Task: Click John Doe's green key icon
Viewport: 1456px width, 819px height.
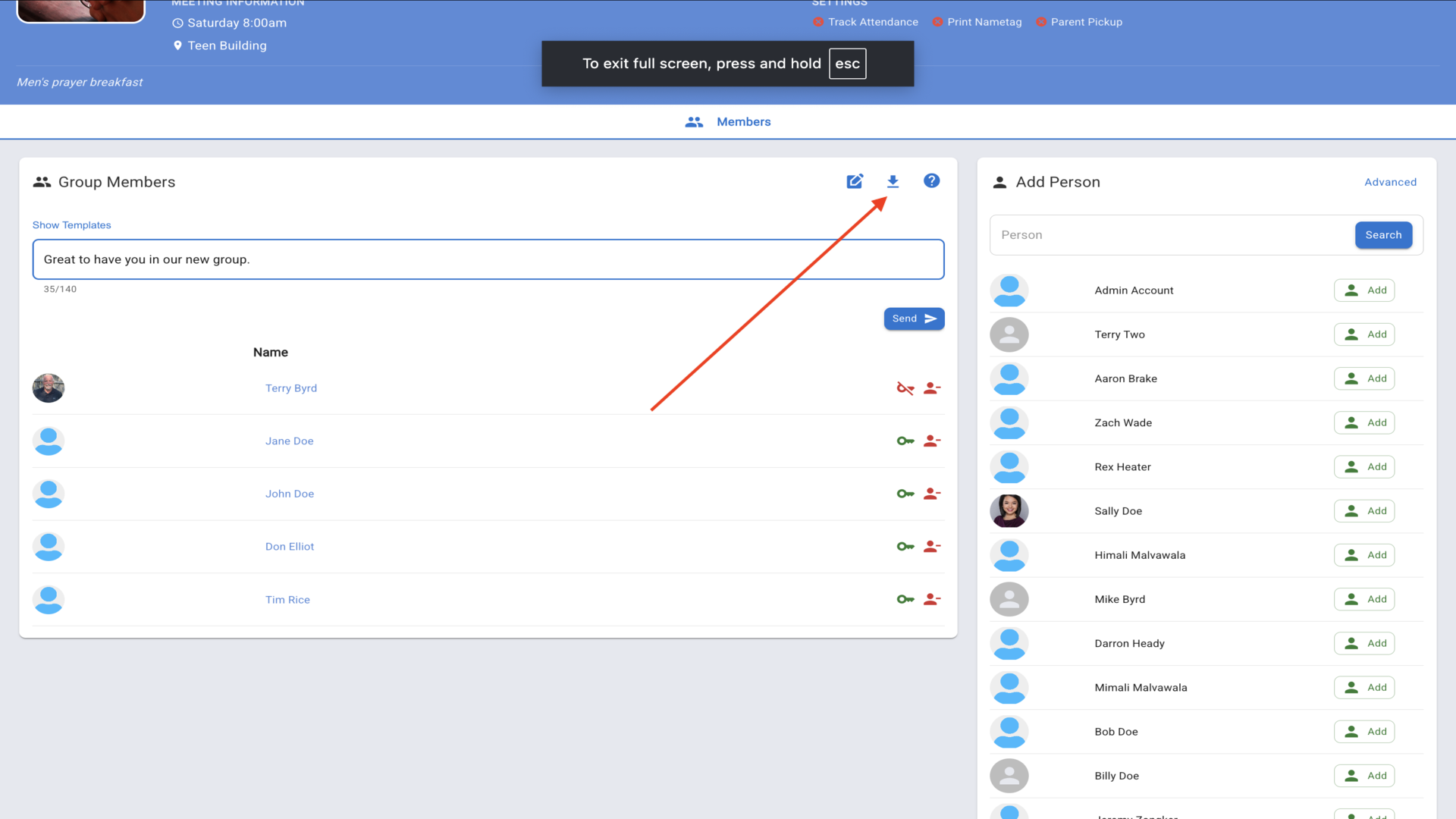Action: (905, 494)
